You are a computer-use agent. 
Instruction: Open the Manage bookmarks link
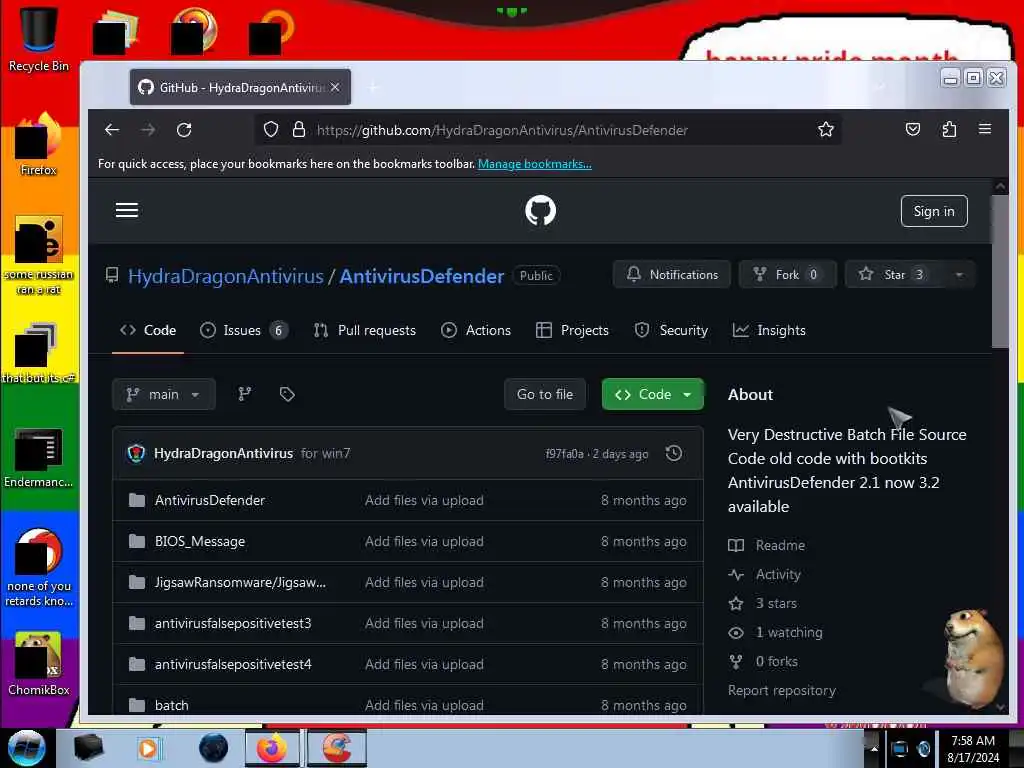[534, 164]
